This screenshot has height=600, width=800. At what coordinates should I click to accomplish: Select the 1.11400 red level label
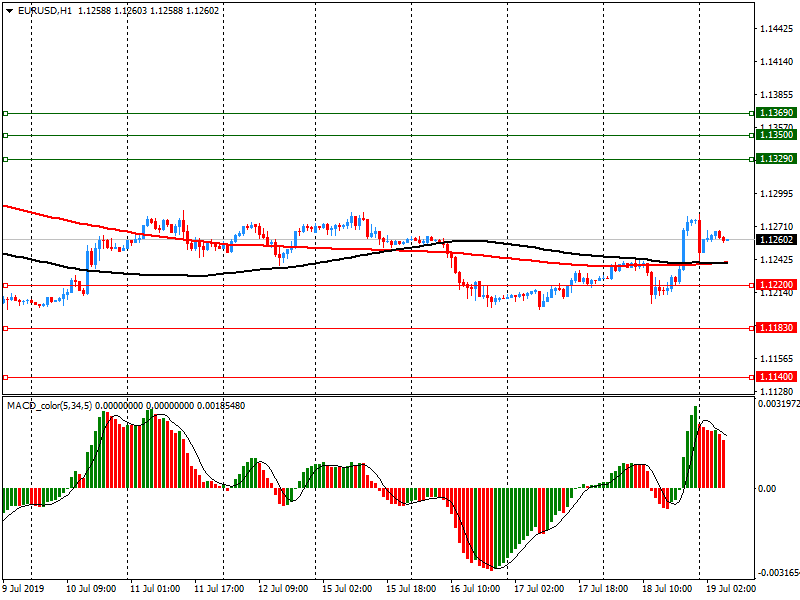click(x=776, y=377)
